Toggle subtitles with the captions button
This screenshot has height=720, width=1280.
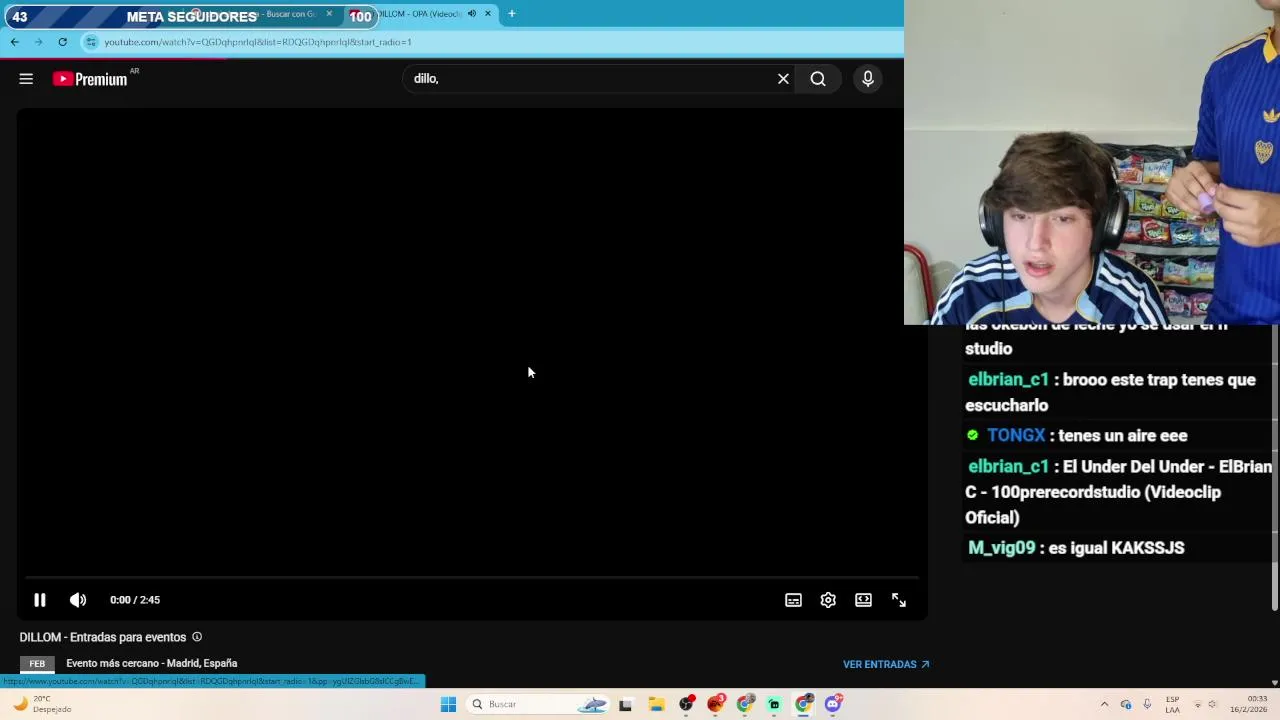point(793,600)
